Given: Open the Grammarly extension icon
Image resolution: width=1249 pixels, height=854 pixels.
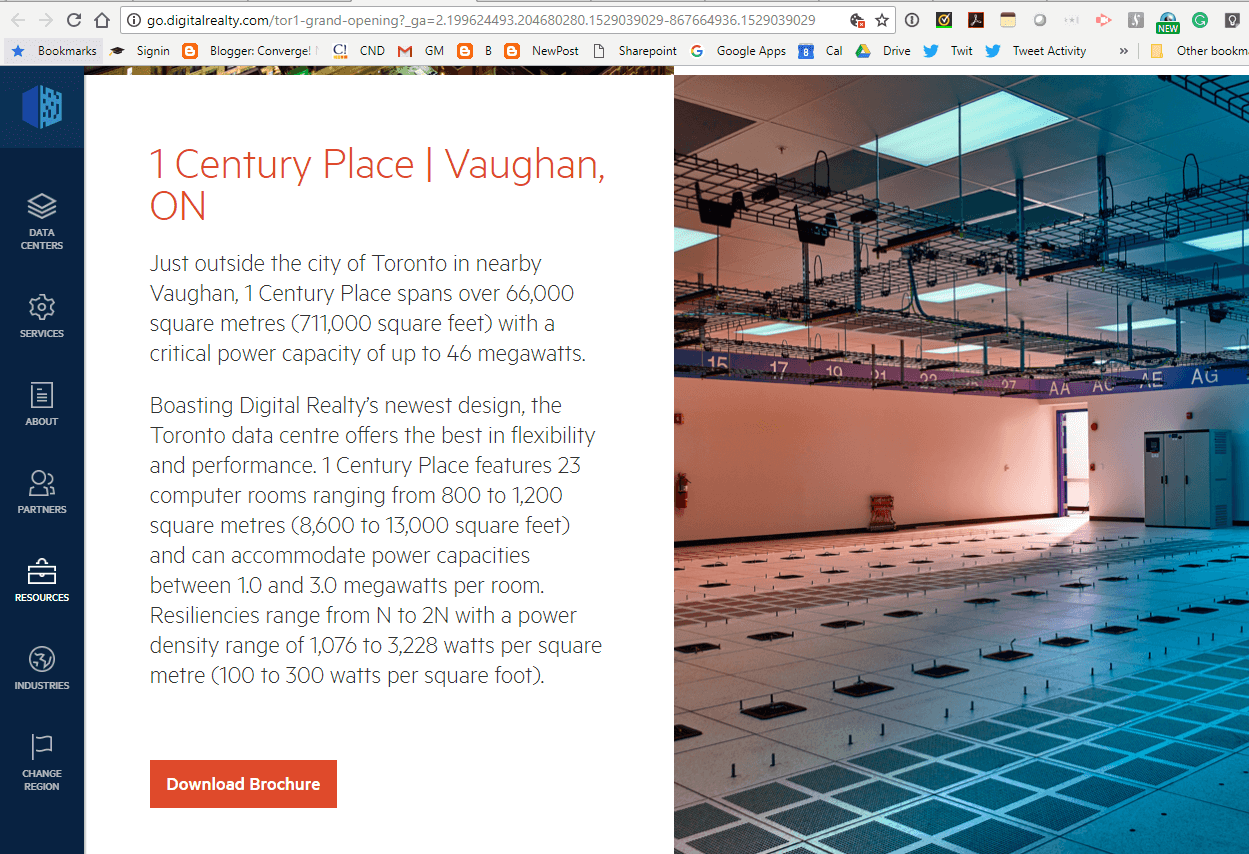Looking at the screenshot, I should tap(1199, 18).
